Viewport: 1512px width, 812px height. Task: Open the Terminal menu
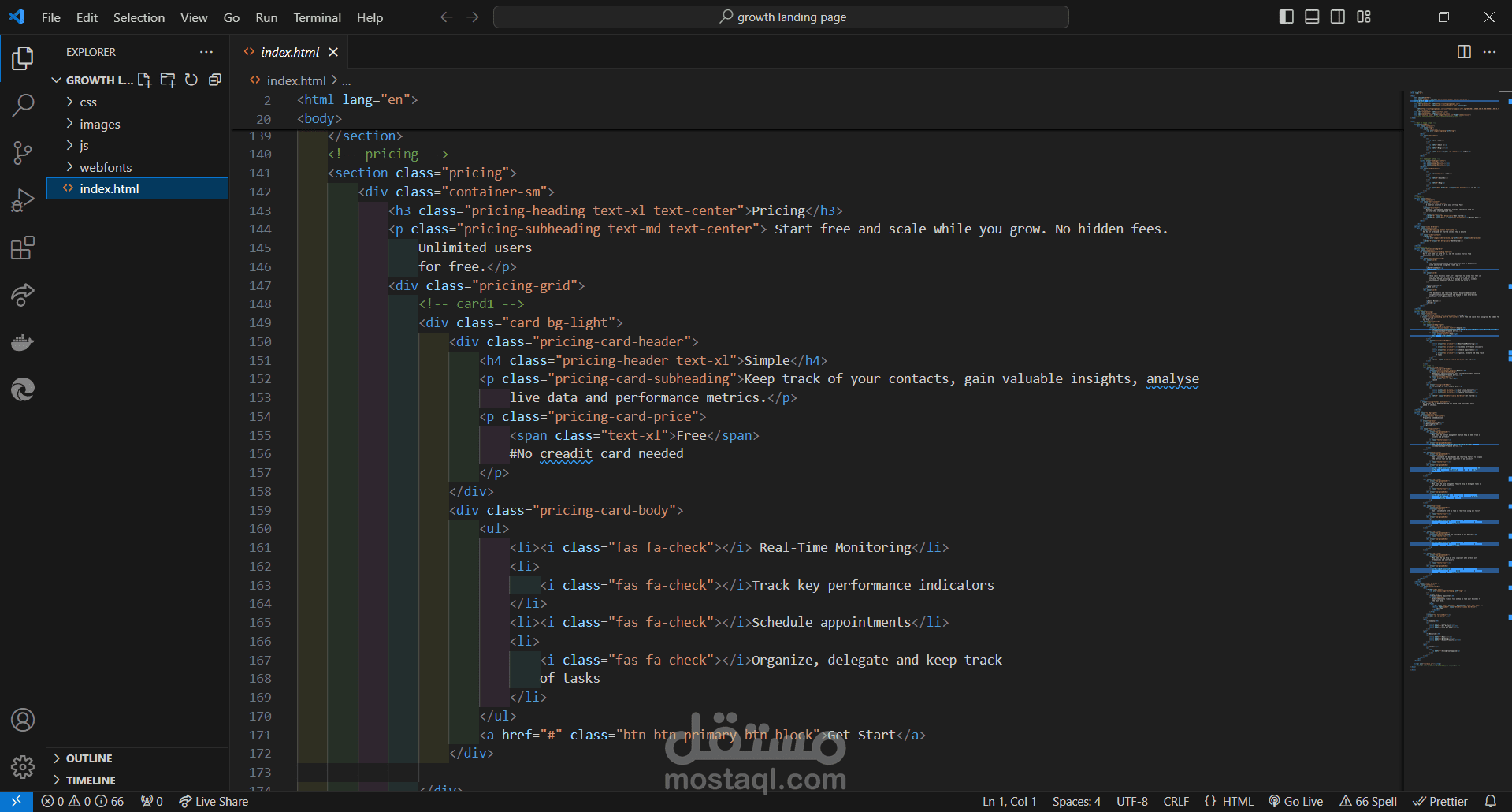318,17
